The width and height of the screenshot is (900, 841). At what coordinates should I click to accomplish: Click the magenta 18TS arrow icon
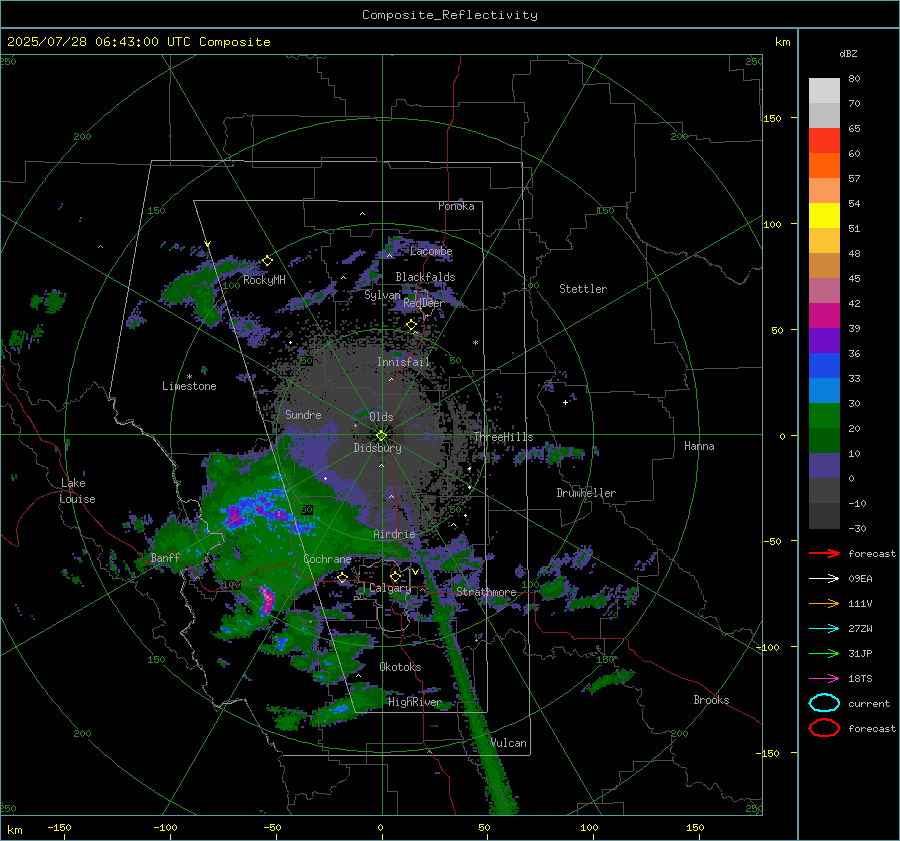tap(824, 679)
